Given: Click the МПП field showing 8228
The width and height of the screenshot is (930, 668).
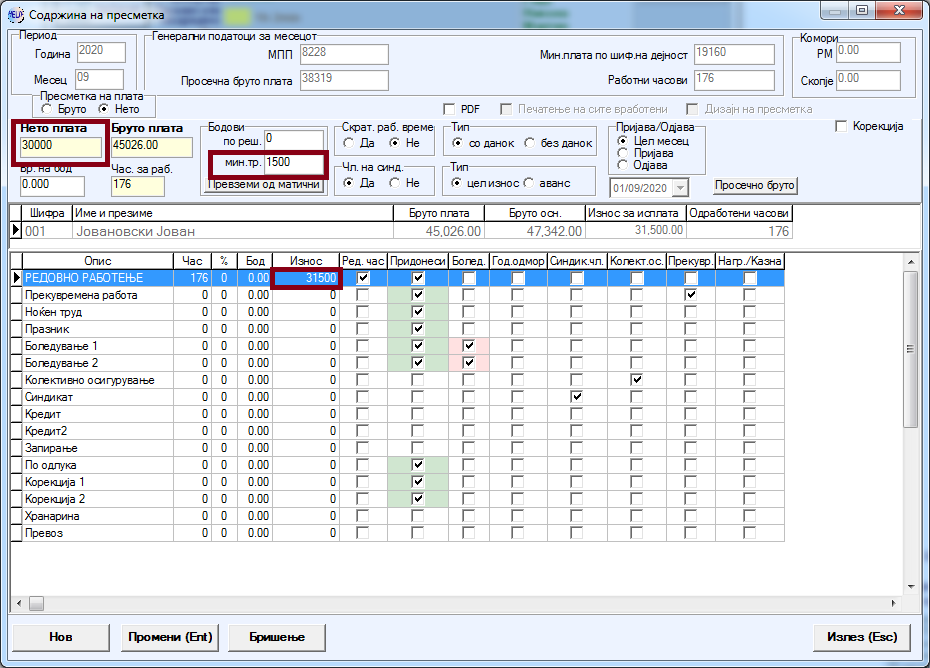Looking at the screenshot, I should (344, 54).
